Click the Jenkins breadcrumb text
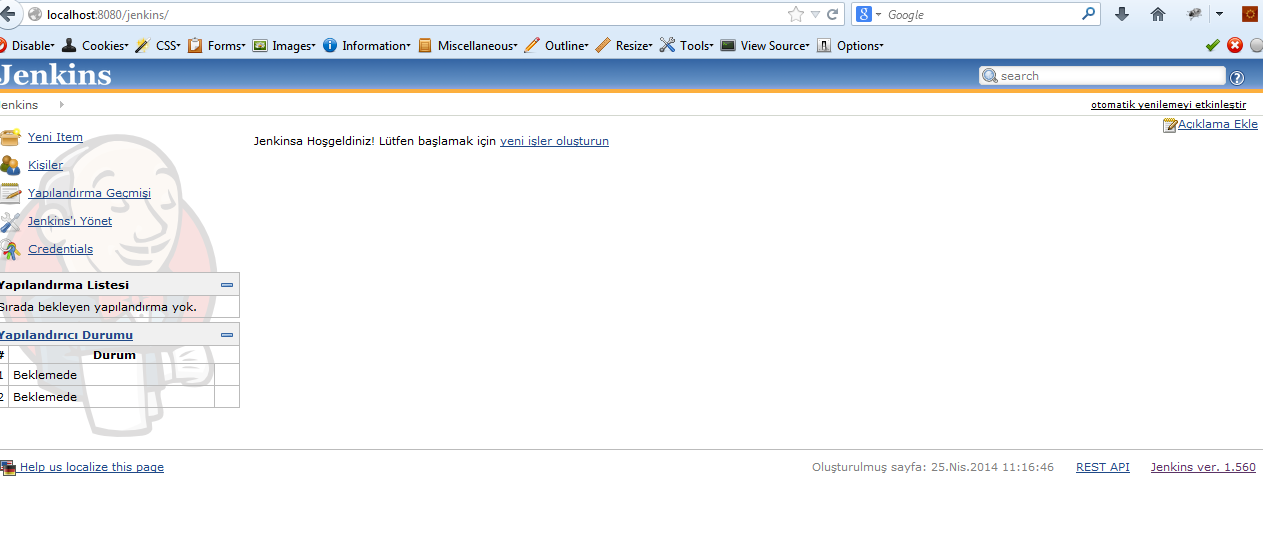 coord(19,104)
